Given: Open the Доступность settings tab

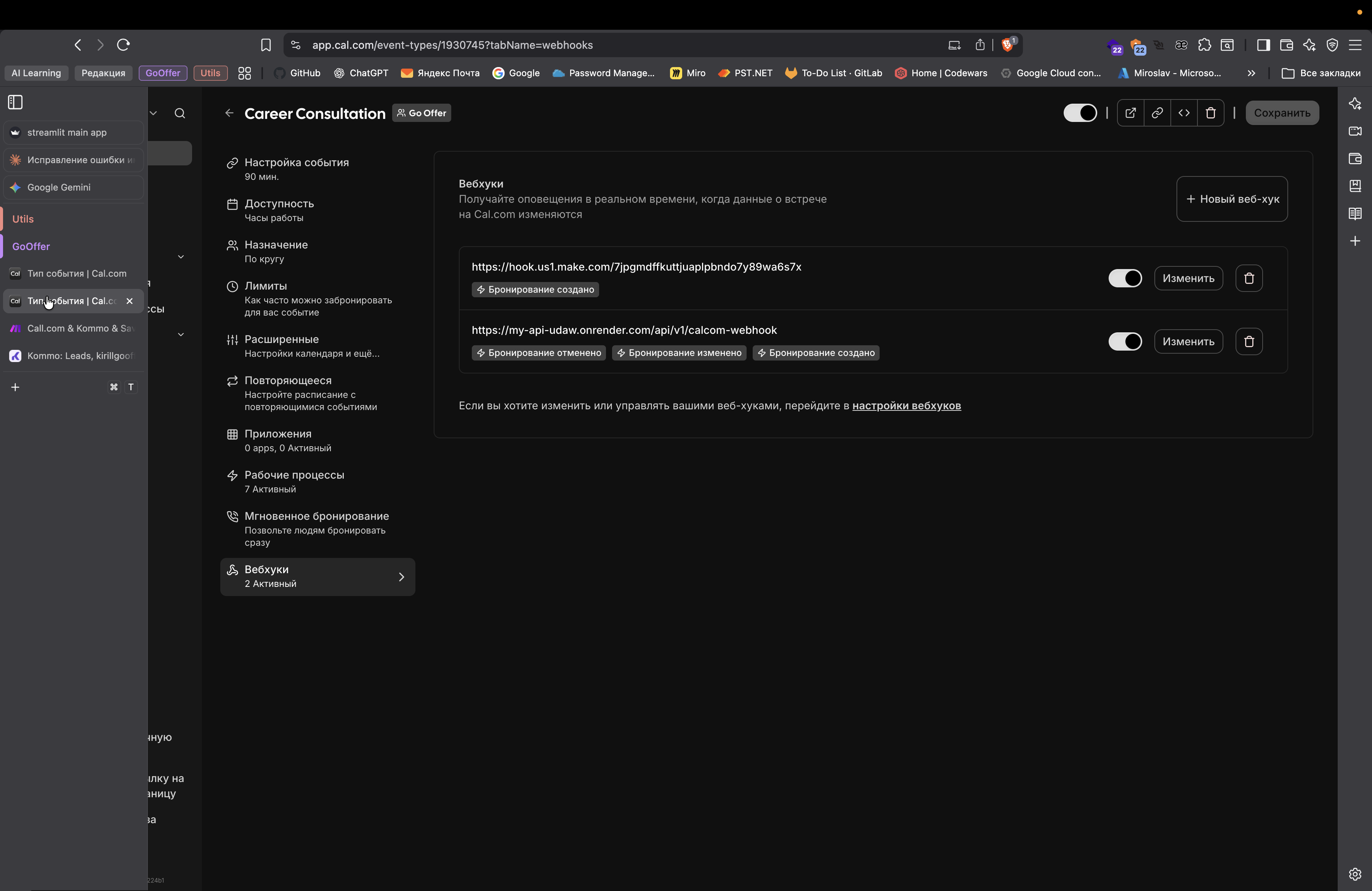Looking at the screenshot, I should coord(279,210).
